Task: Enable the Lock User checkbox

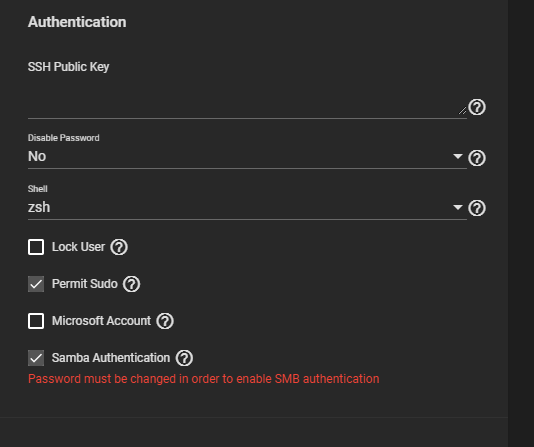Action: 36,247
